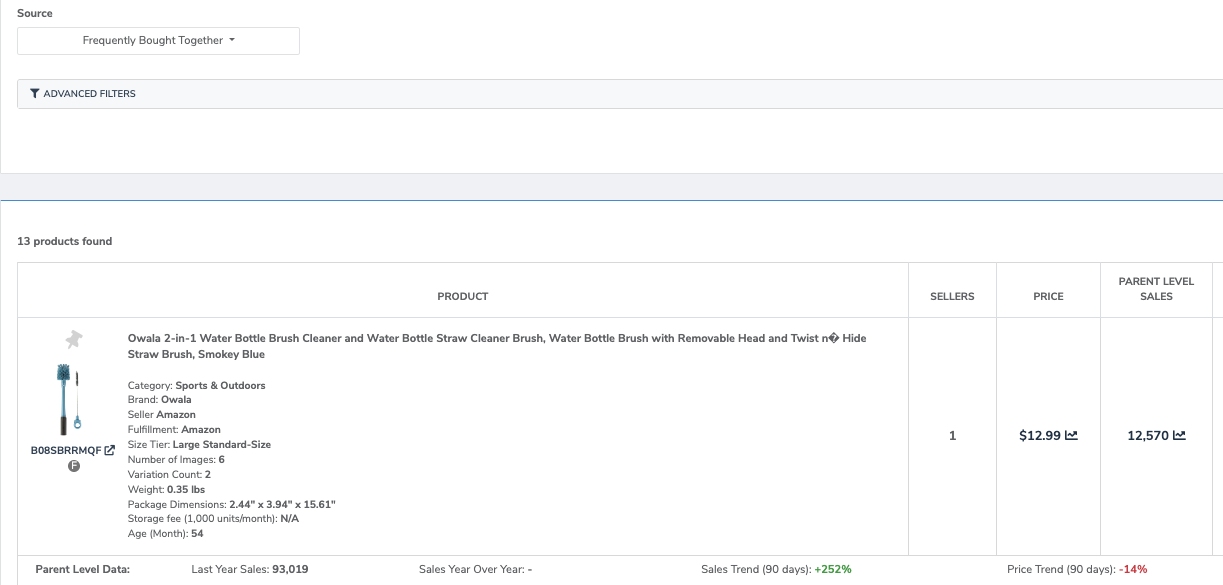Click the Age (Month): 54 line
This screenshot has width=1223, height=585.
click(x=166, y=533)
